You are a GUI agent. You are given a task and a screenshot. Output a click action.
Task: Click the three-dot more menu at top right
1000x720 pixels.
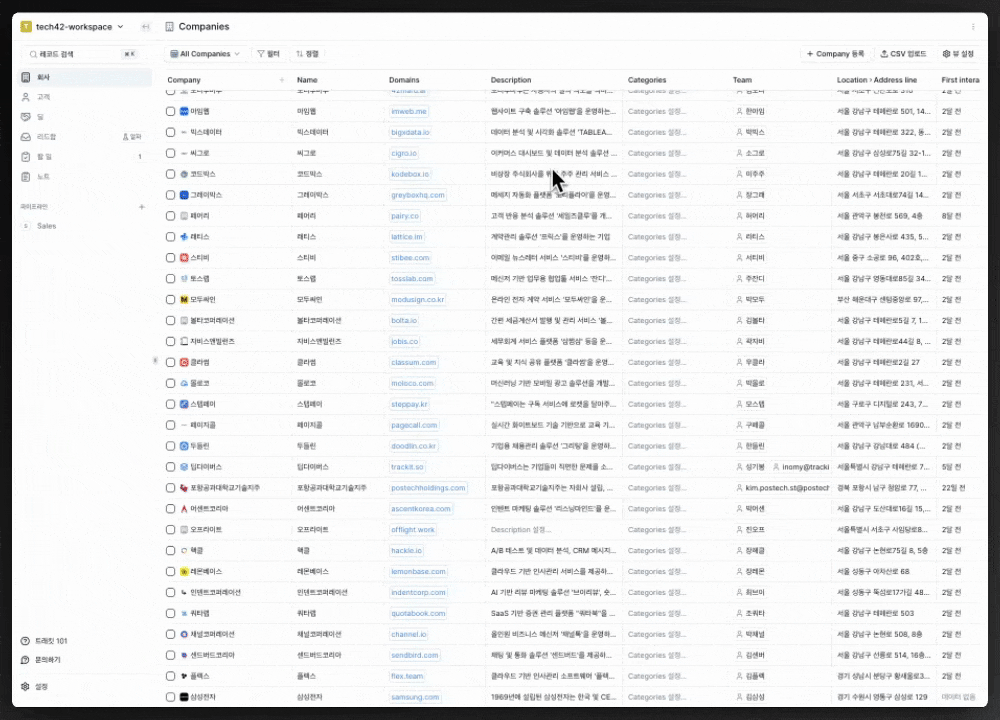click(x=973, y=27)
